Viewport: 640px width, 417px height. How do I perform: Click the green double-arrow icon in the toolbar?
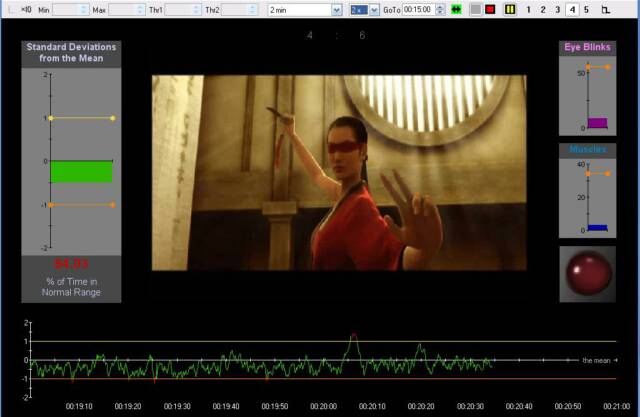(x=456, y=9)
